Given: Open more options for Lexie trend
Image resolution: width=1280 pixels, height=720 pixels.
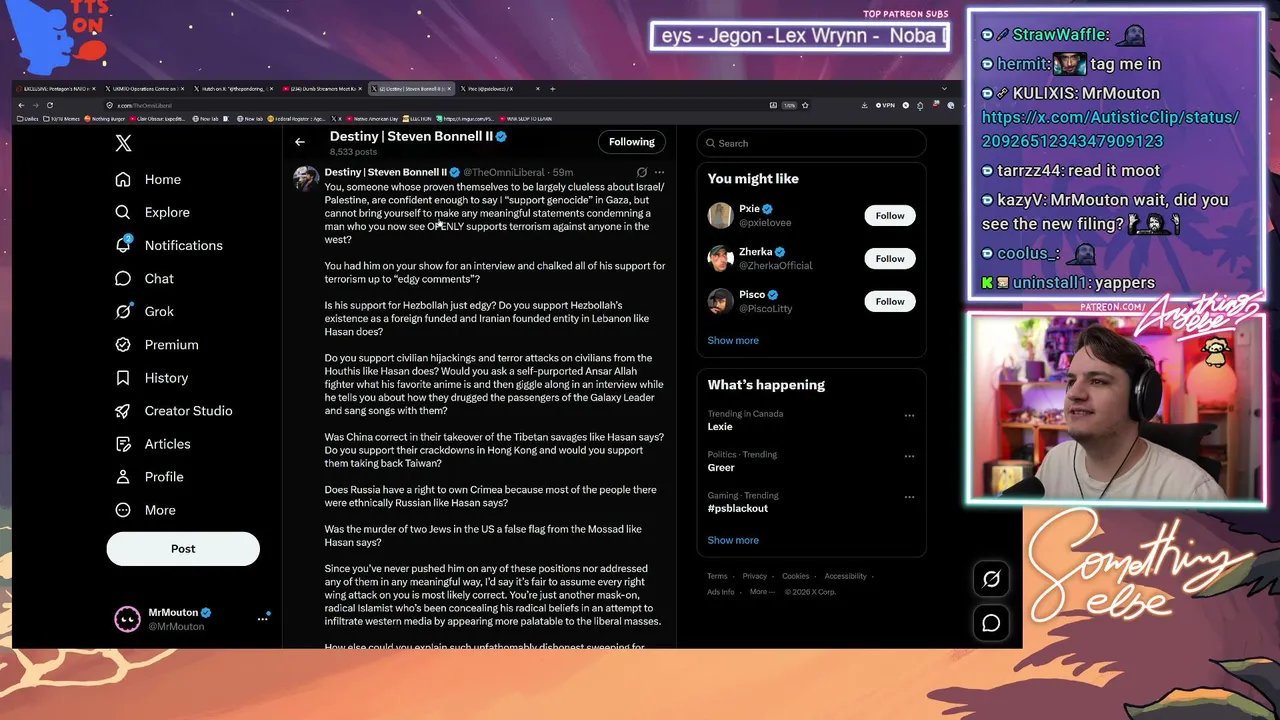Looking at the screenshot, I should pos(909,415).
